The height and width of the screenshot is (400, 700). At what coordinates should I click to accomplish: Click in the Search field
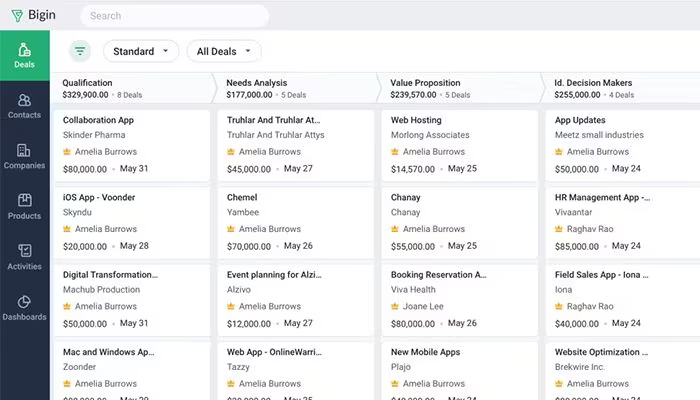point(175,16)
